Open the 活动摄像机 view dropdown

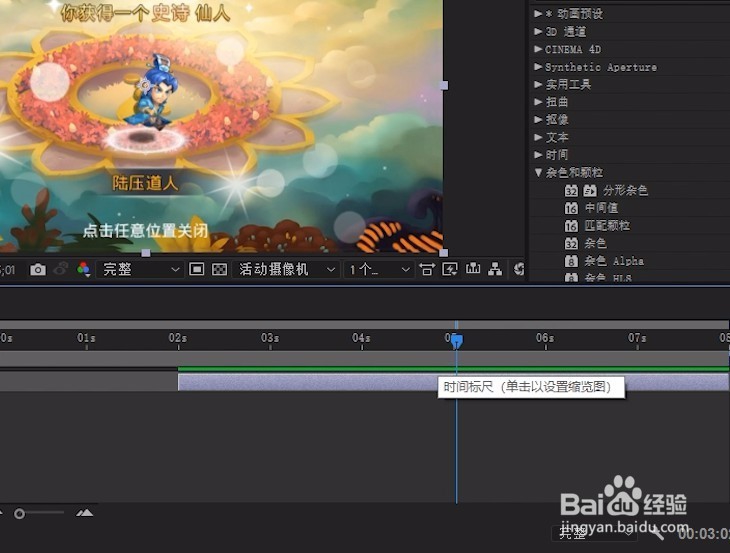pyautogui.click(x=285, y=270)
